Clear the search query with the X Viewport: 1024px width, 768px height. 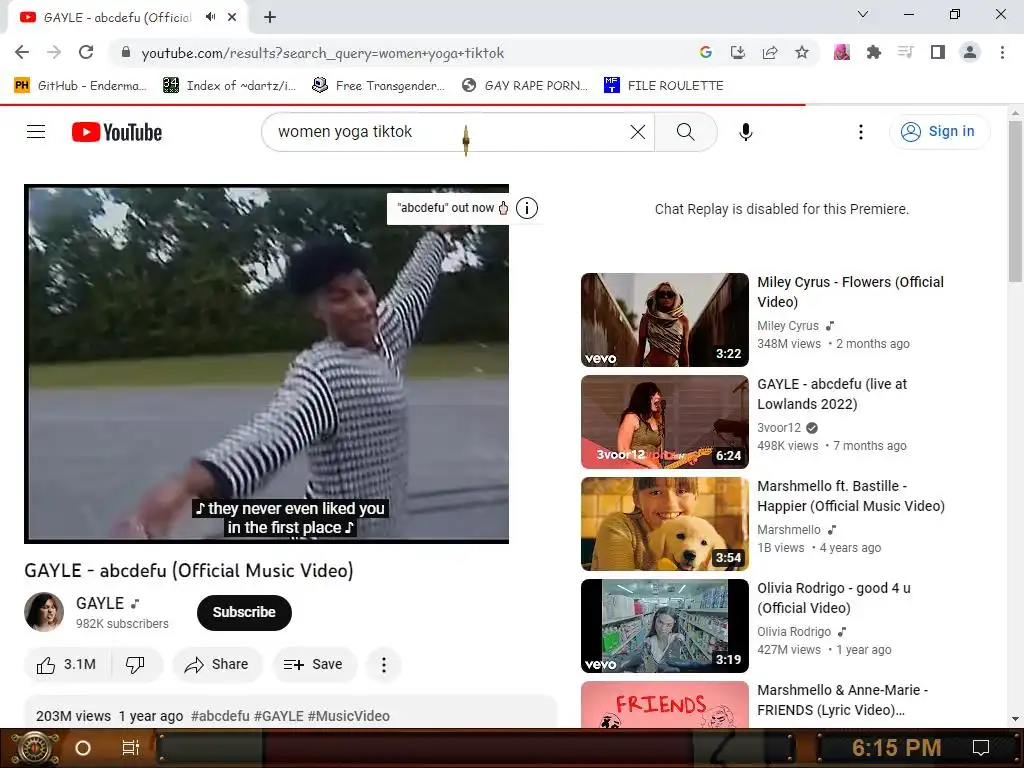[638, 132]
